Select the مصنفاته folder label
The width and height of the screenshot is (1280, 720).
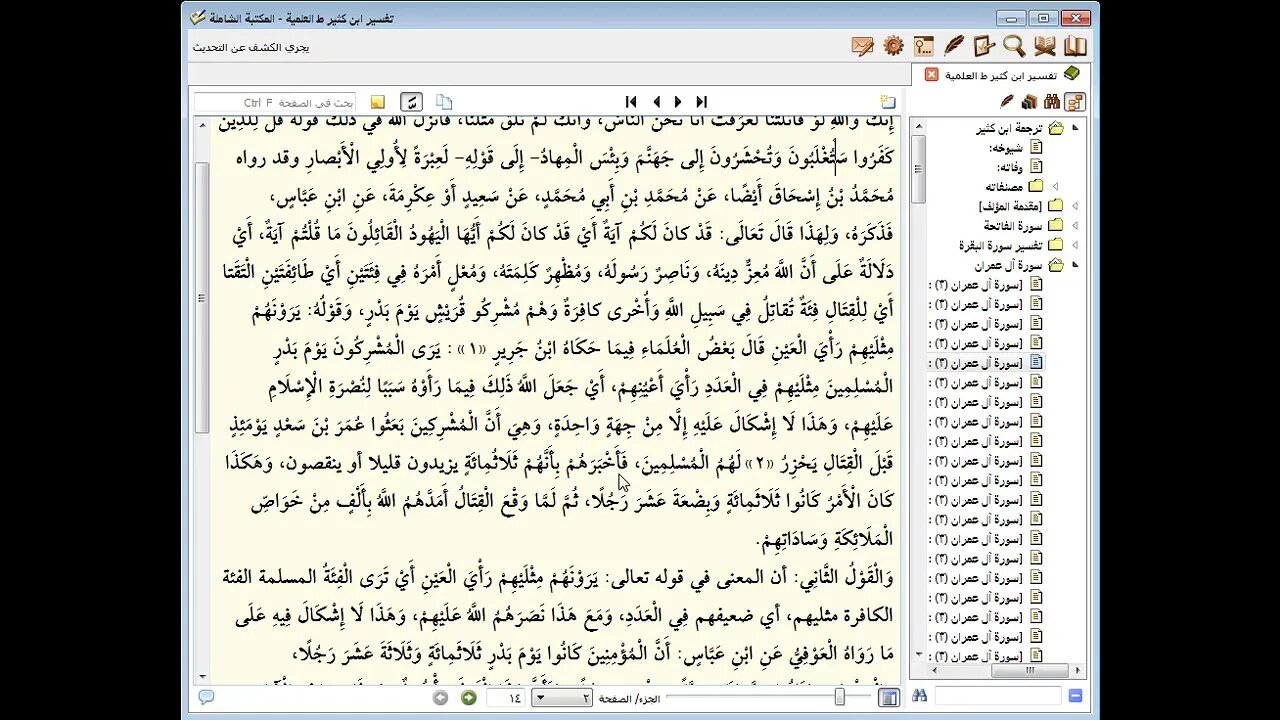[1005, 187]
